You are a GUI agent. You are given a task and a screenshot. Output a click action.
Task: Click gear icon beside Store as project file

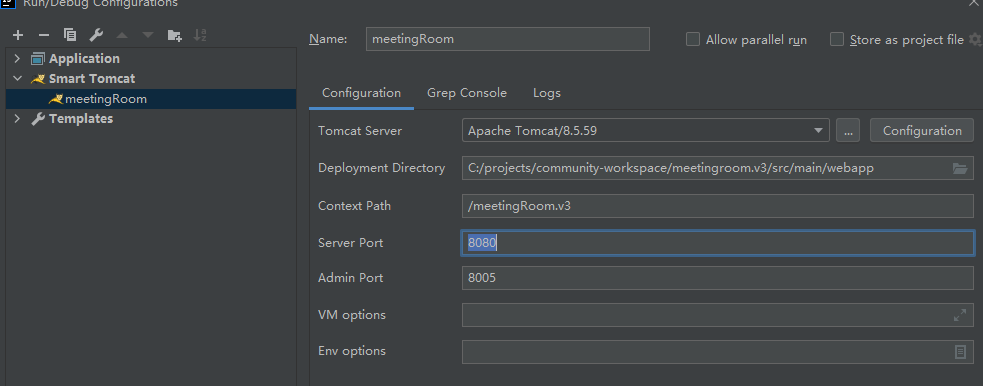975,39
